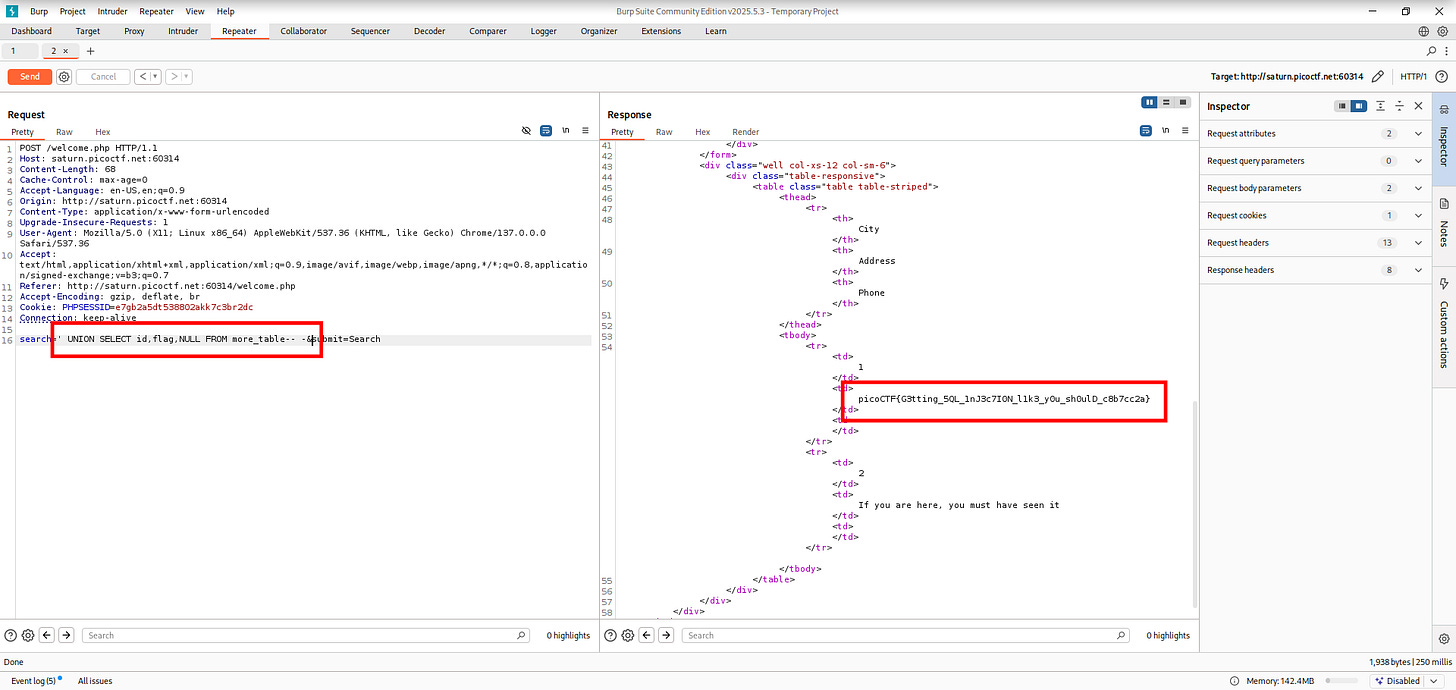Switch to side-by-side request/response layout

tap(1150, 102)
